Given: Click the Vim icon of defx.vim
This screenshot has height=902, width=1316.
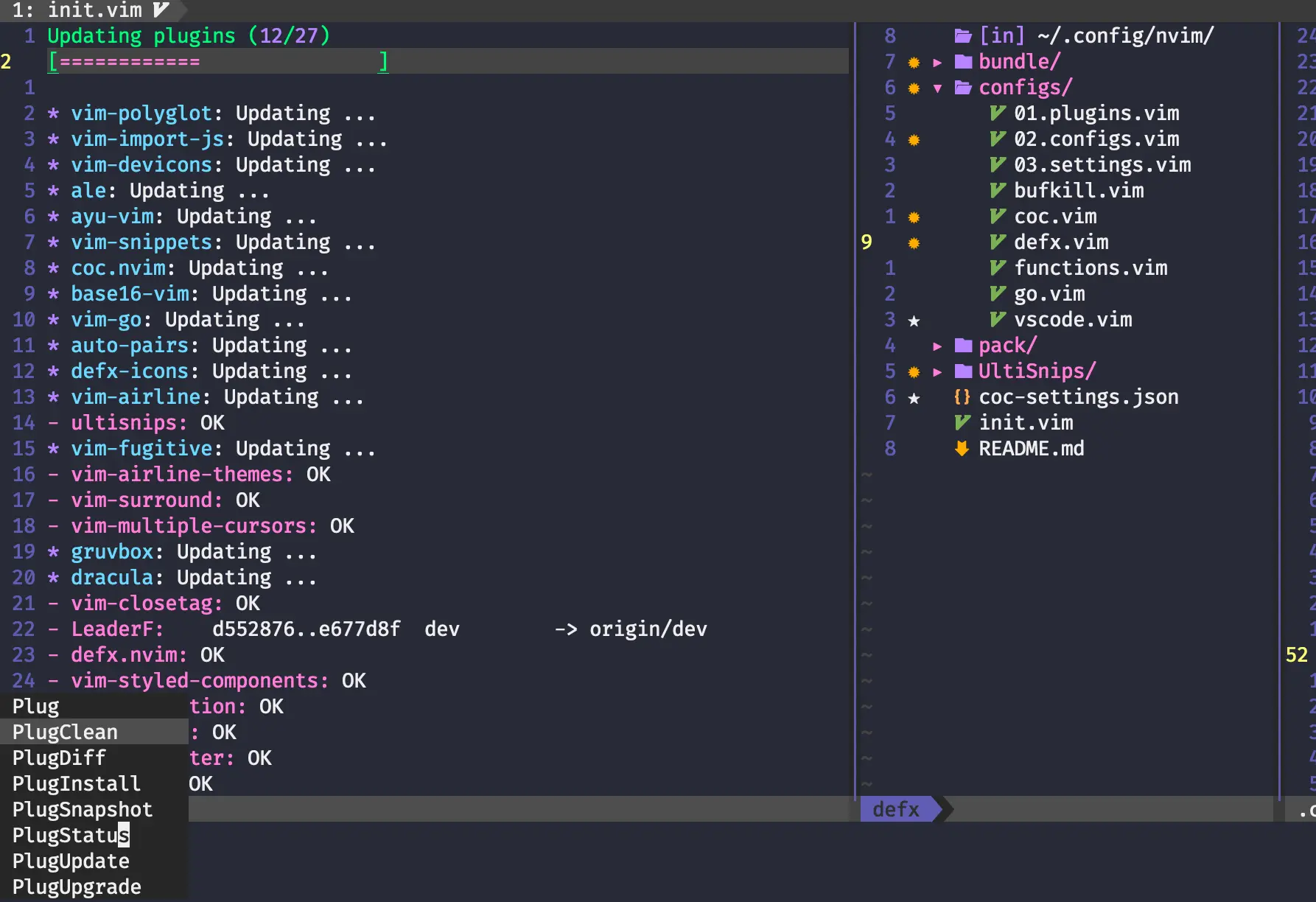Looking at the screenshot, I should 998,242.
